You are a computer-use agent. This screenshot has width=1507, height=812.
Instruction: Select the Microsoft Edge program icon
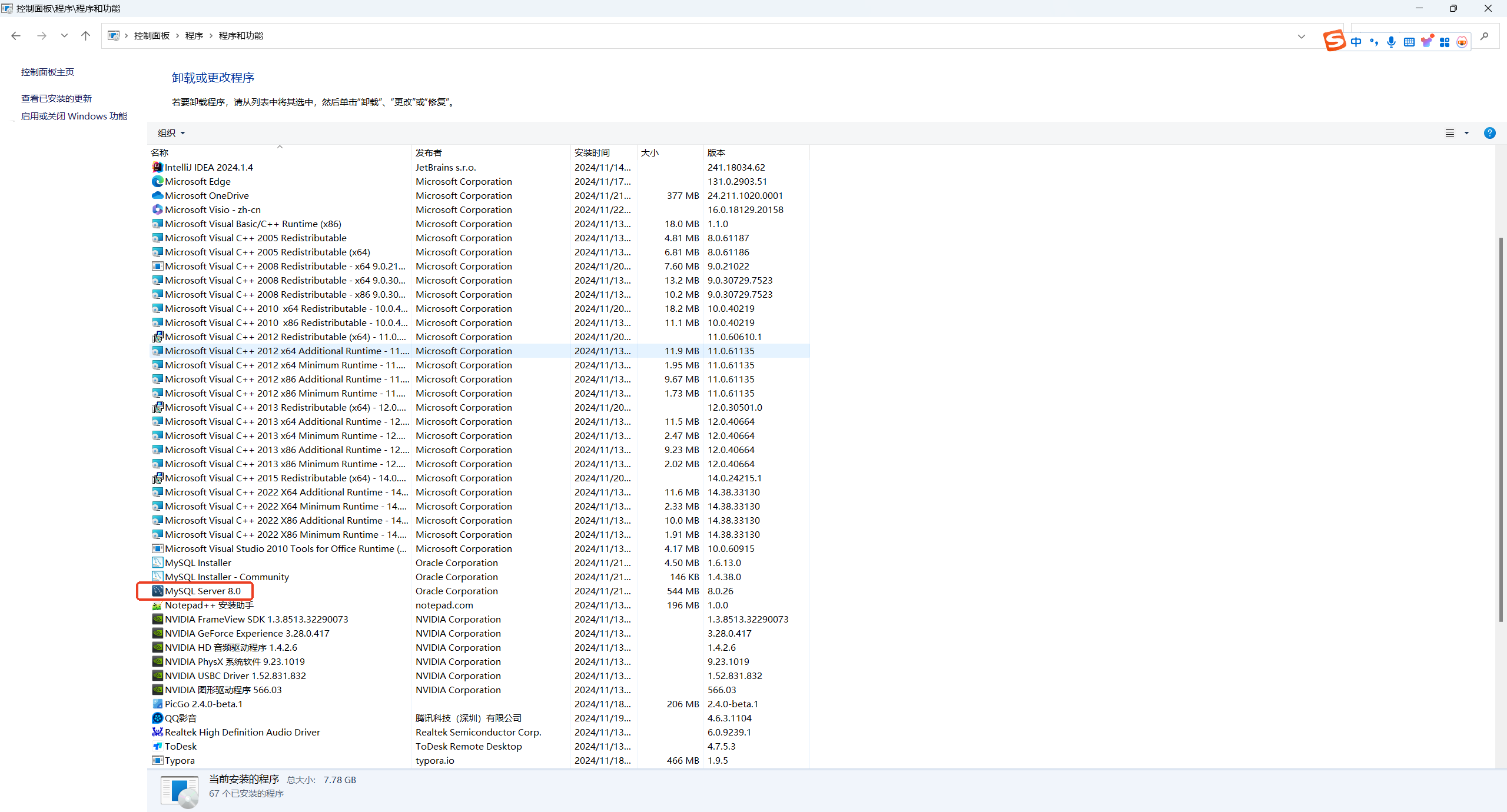click(157, 181)
